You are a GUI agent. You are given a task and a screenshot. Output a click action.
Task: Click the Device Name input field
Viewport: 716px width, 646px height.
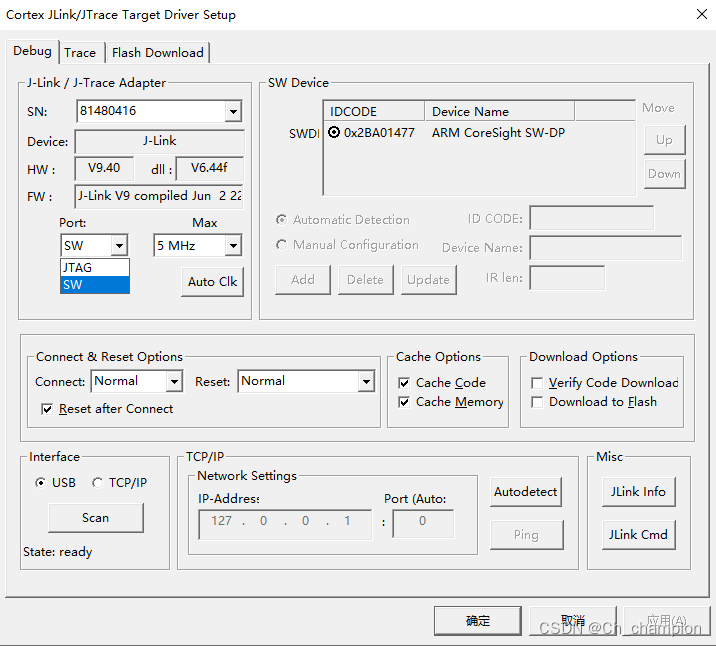click(606, 247)
